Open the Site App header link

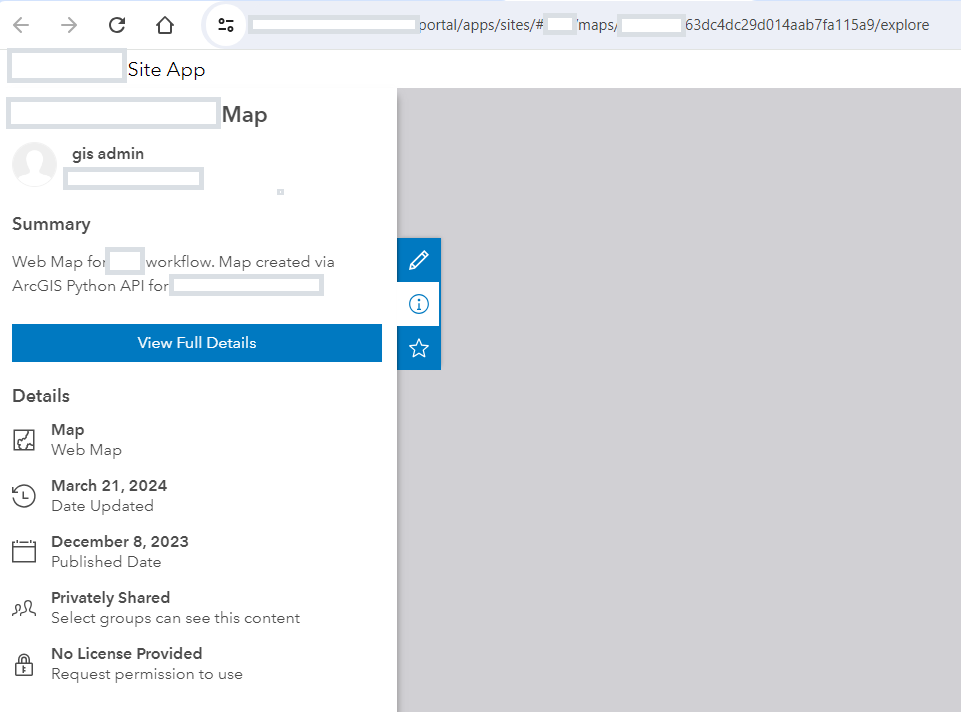[166, 69]
